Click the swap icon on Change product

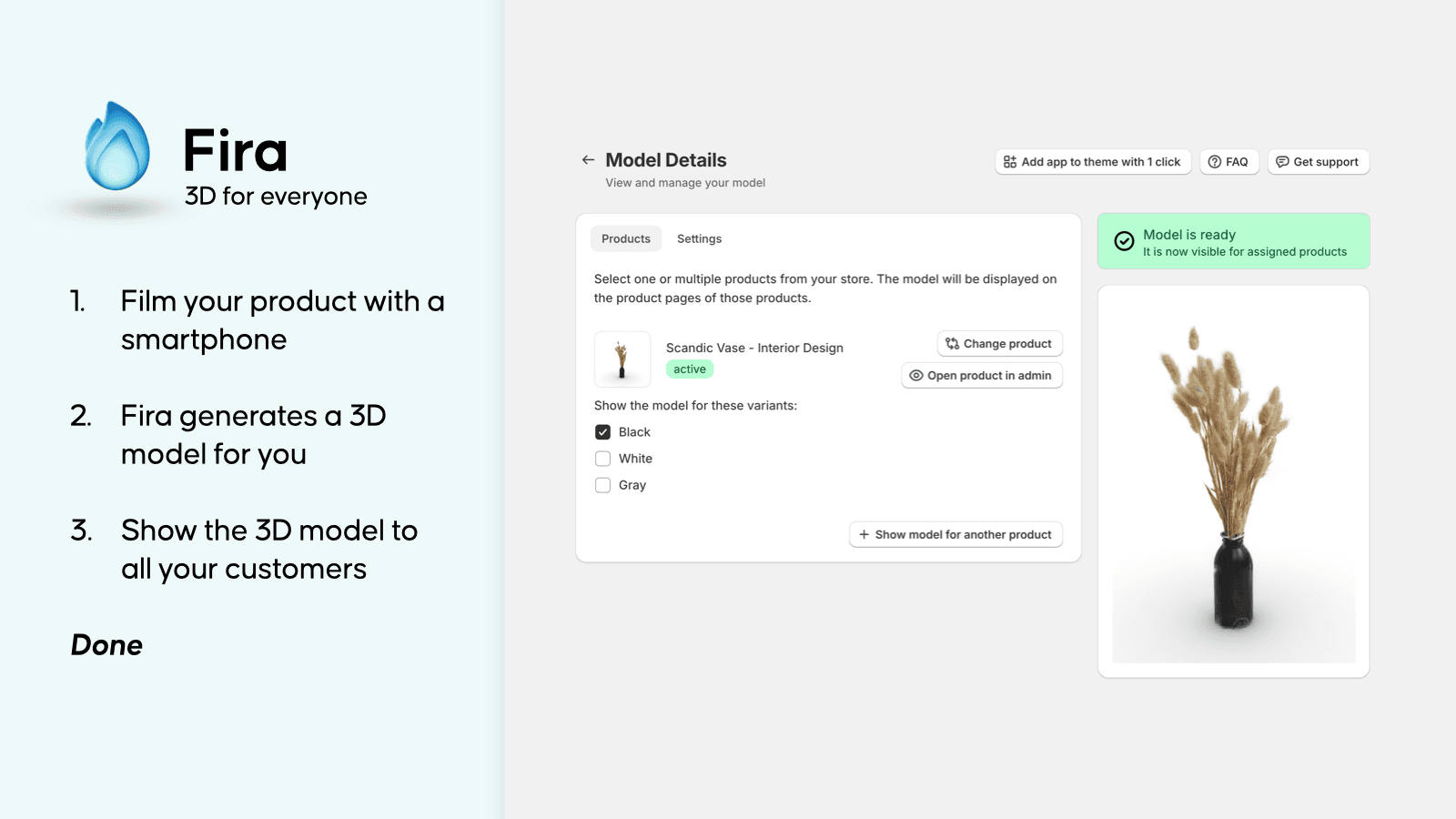pyautogui.click(x=952, y=343)
